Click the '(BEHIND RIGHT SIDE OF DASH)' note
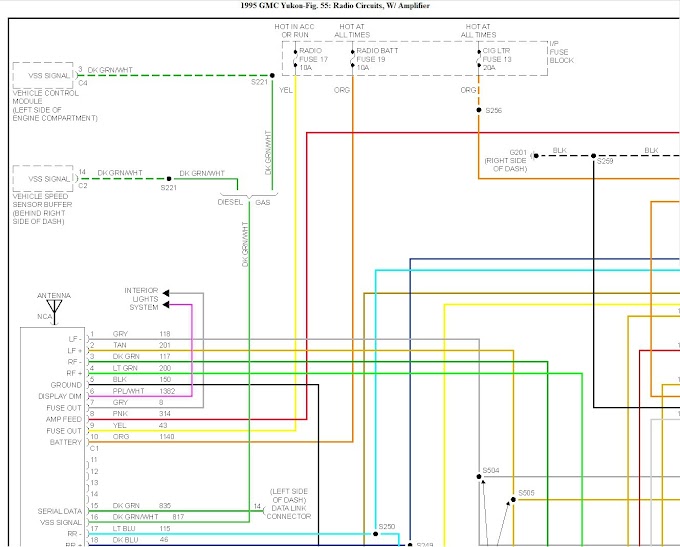 (39, 217)
